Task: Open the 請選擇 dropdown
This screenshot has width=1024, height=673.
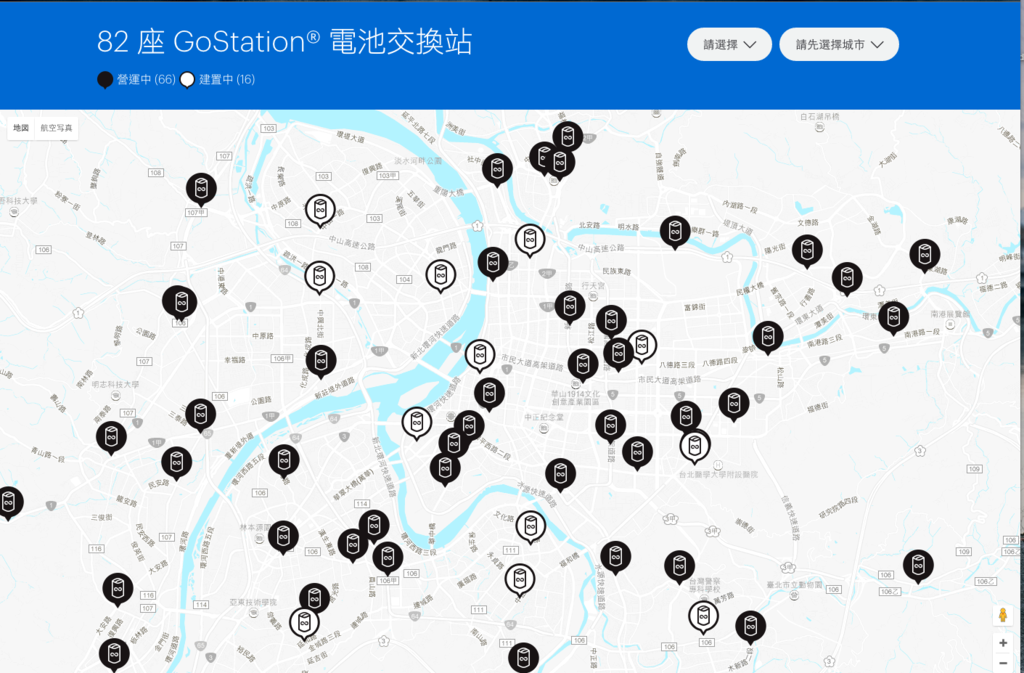Action: [x=729, y=44]
